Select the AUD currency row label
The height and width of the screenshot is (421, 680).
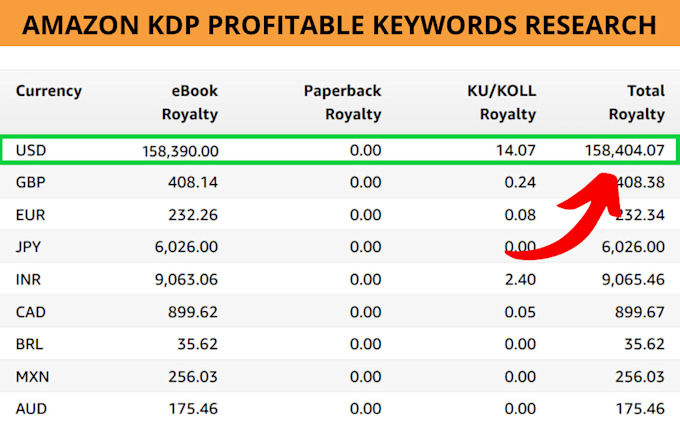pos(31,409)
